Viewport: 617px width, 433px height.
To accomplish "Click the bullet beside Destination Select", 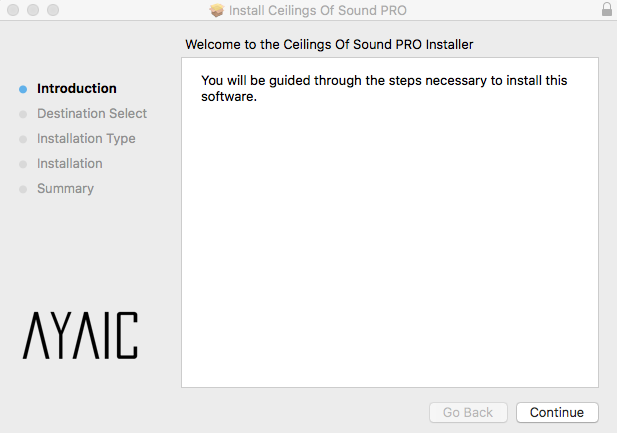I will coord(23,114).
